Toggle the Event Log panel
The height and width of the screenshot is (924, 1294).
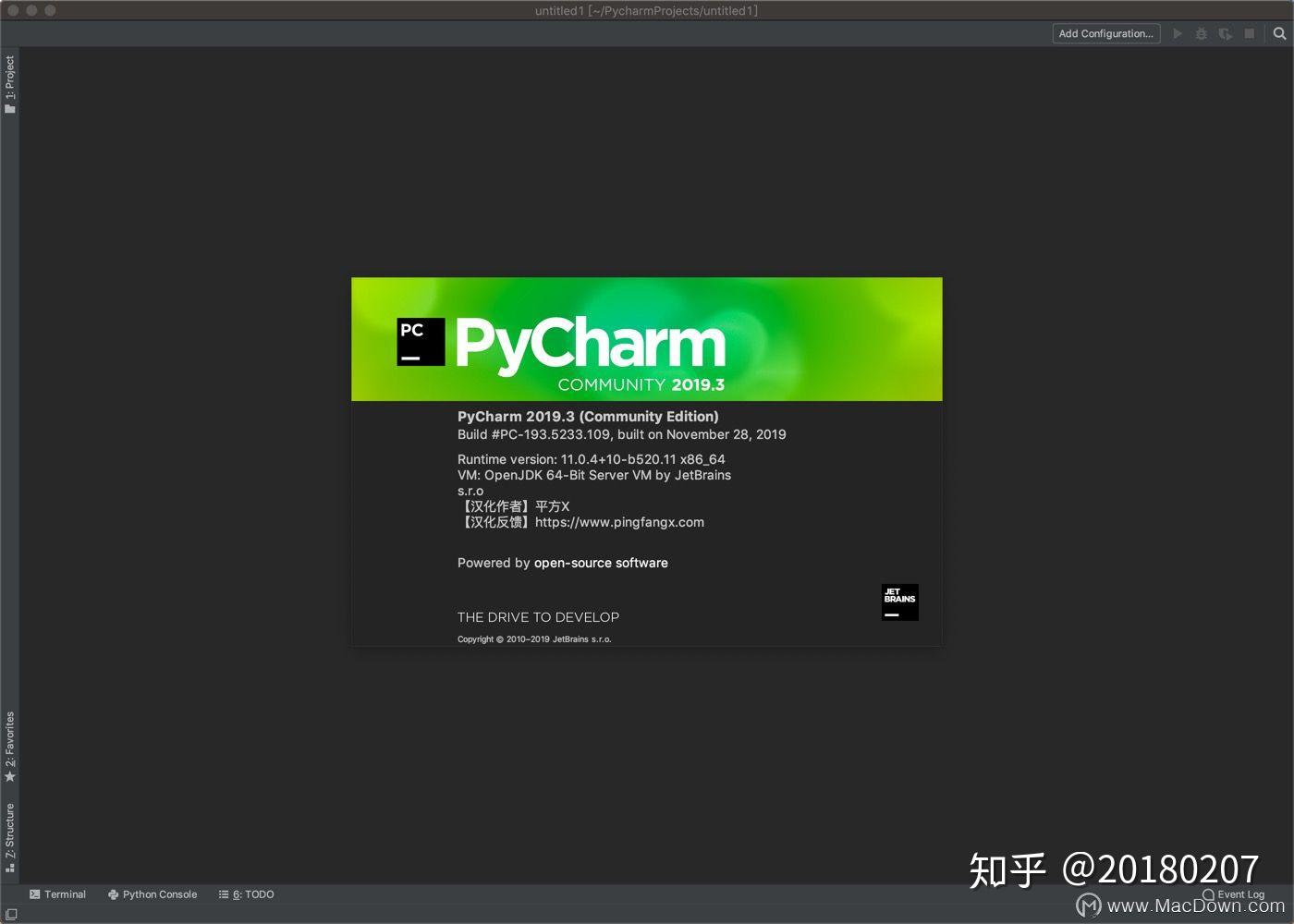coord(1234,894)
